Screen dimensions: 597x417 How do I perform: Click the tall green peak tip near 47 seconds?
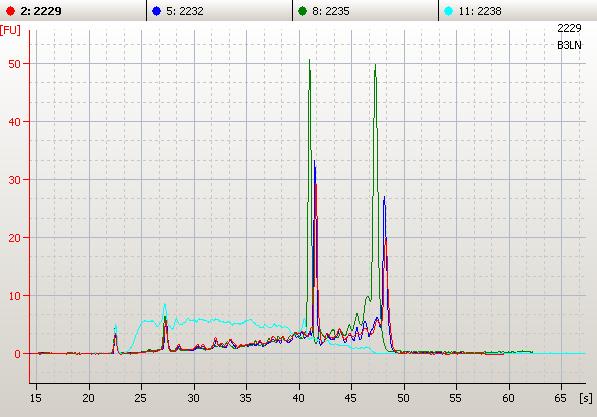(375, 65)
